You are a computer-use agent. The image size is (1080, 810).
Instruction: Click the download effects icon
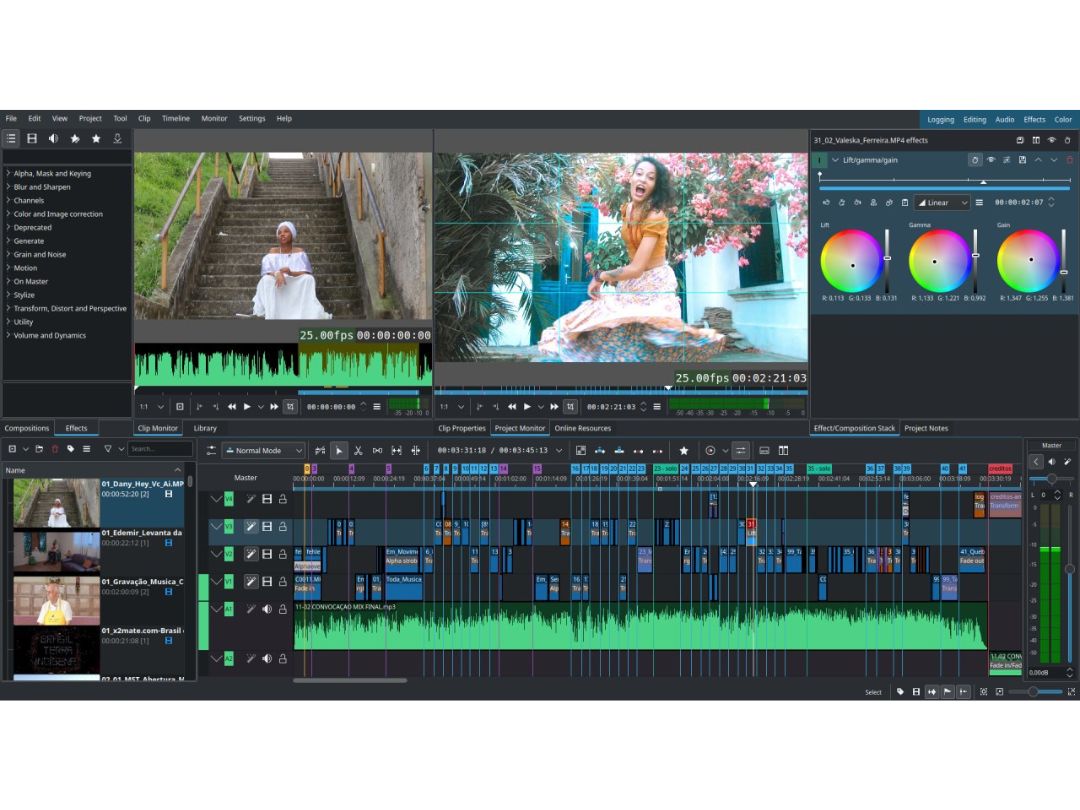point(118,138)
